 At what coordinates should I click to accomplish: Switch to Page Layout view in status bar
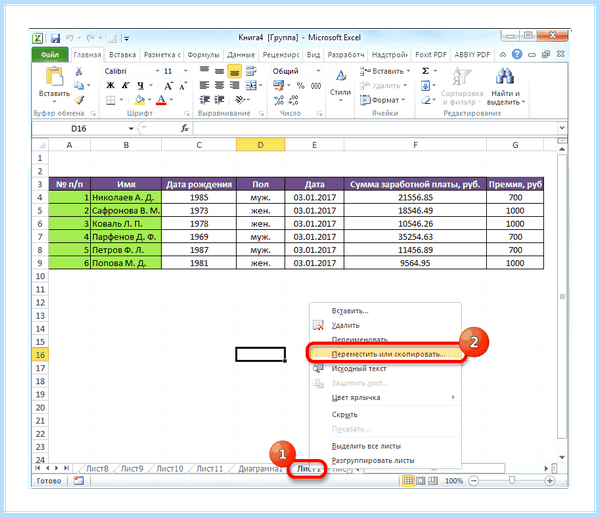421,481
